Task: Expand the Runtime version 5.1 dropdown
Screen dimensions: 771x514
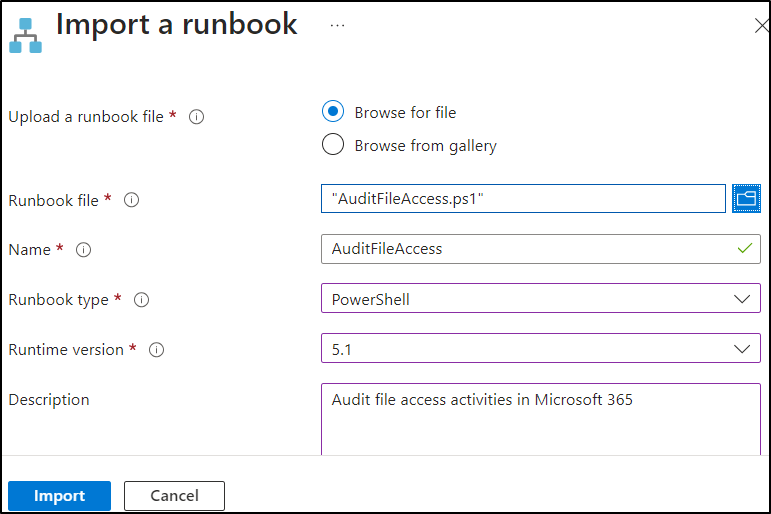Action: click(541, 348)
